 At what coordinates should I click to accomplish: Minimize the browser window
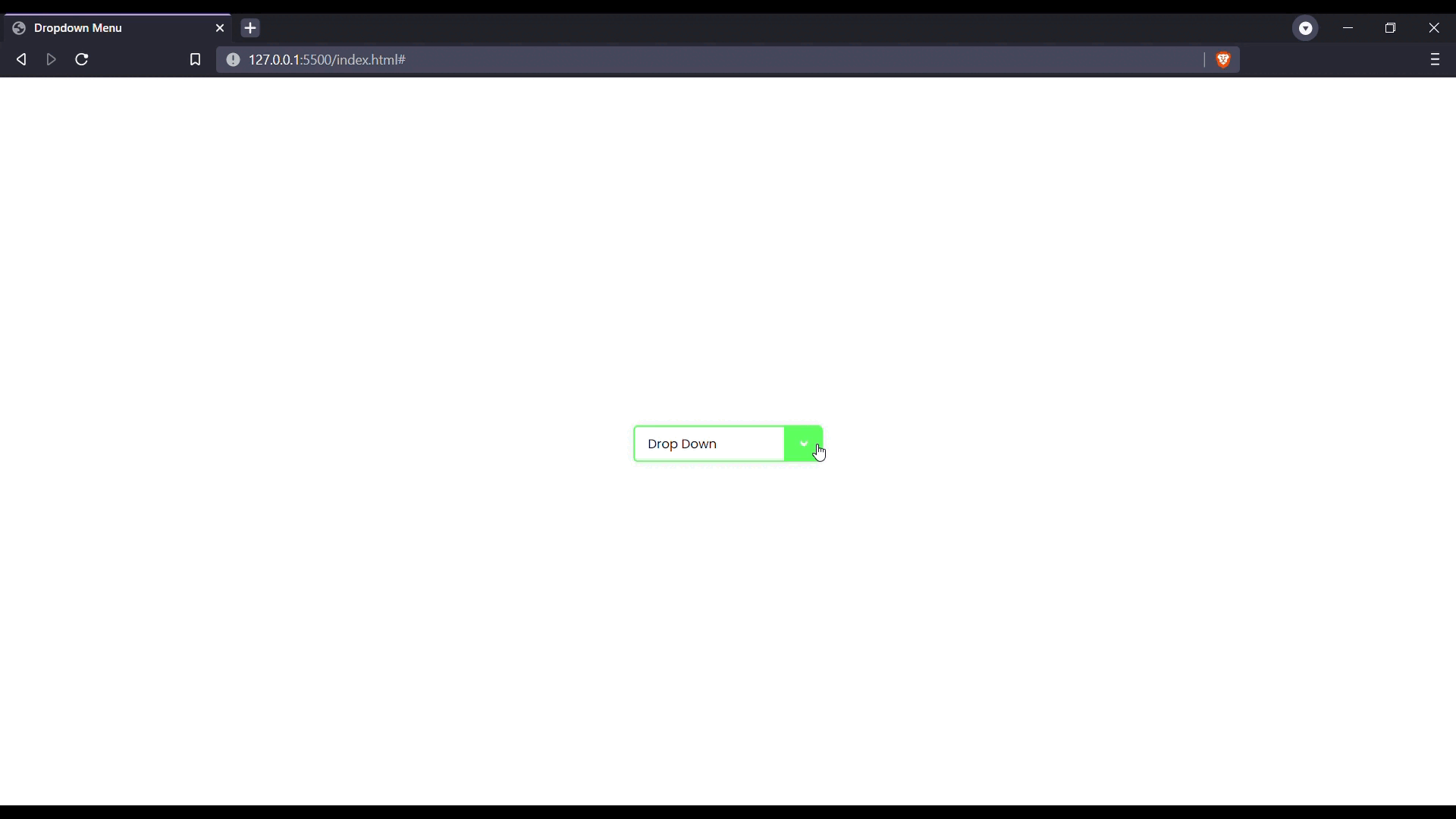pyautogui.click(x=1348, y=28)
